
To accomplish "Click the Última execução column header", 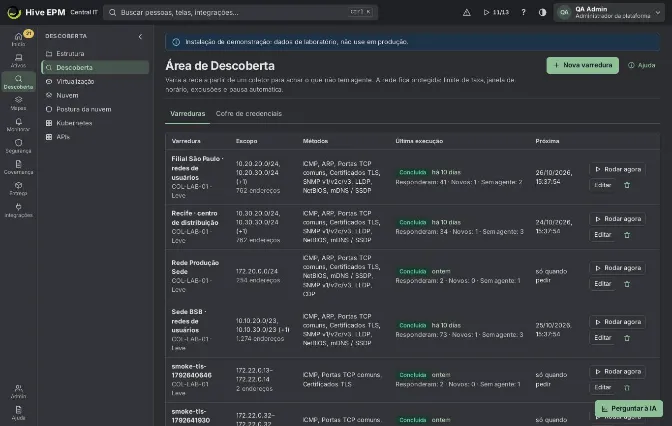I will (x=419, y=141).
